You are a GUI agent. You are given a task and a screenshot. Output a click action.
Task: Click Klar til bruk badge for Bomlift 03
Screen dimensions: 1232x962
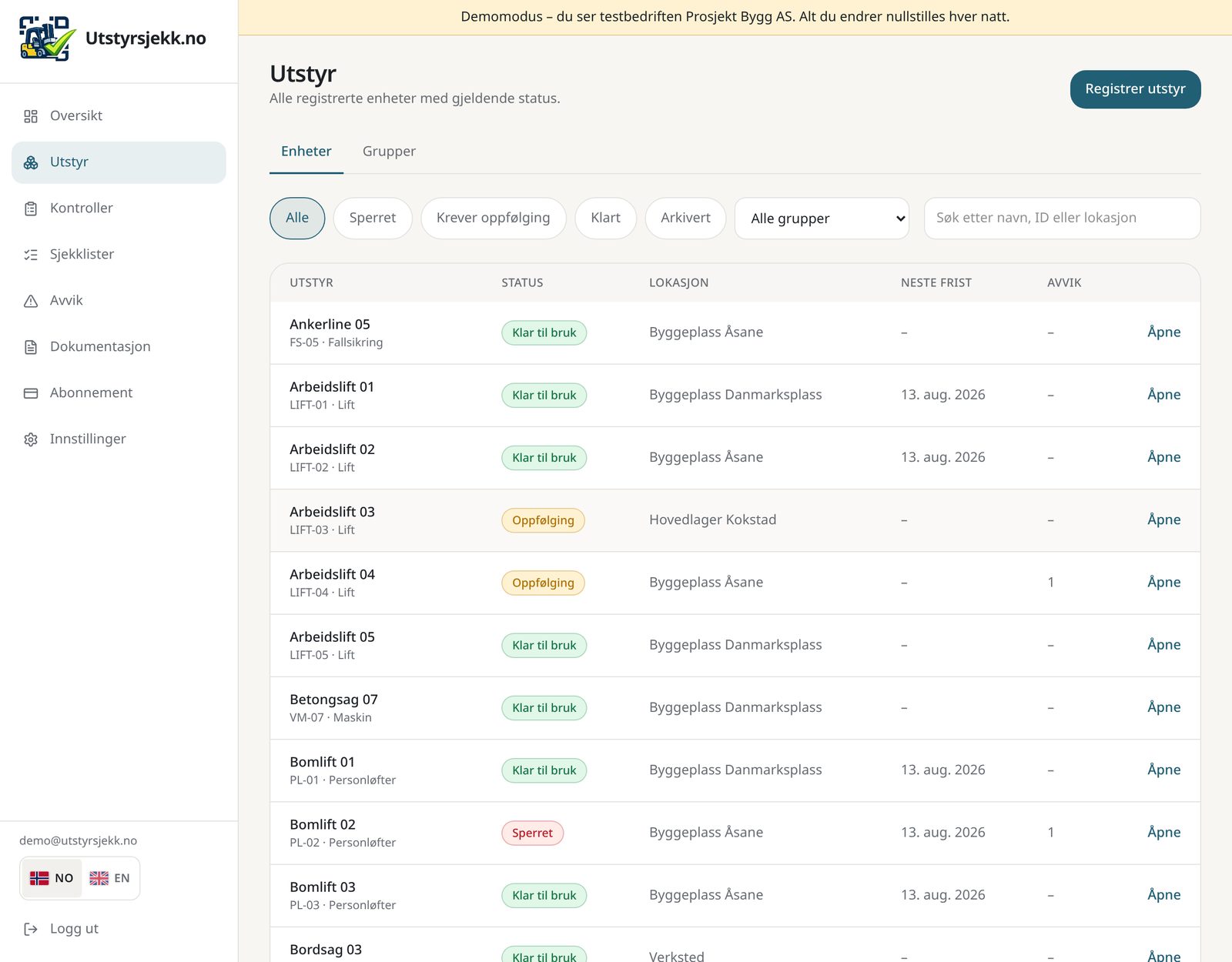click(544, 896)
